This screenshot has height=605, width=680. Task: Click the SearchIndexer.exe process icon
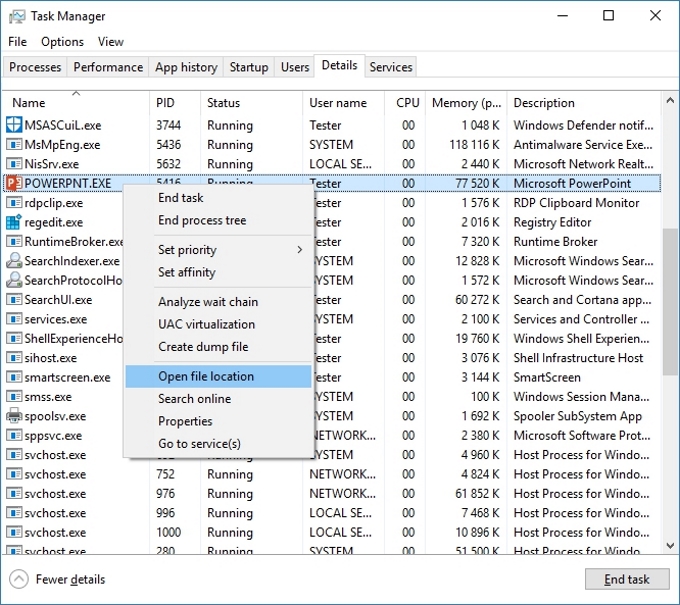pos(14,261)
